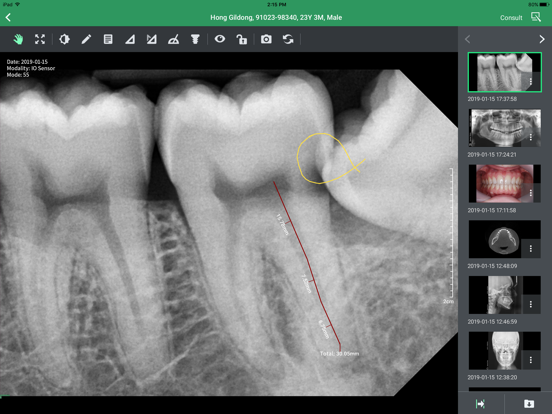Screen dimensions: 552x414
Task: Open the lateral cephalometric thumbnail 12:46:59
Action: click(504, 295)
